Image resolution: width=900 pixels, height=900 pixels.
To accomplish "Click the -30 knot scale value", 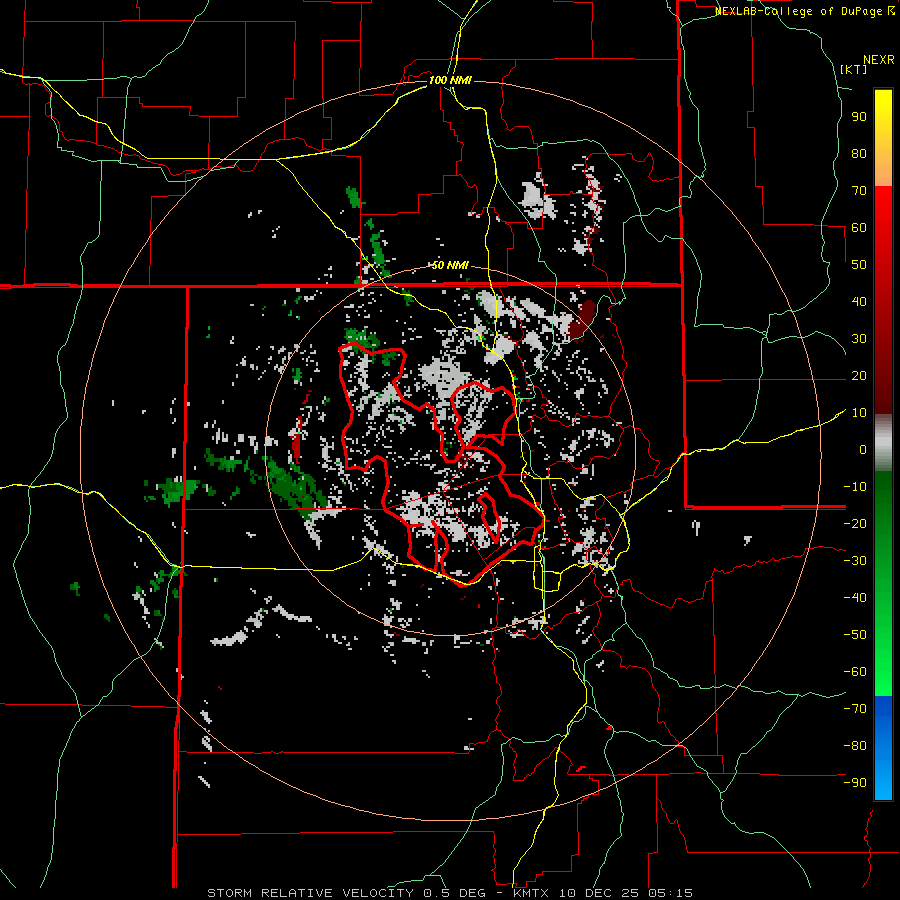I will click(x=855, y=561).
